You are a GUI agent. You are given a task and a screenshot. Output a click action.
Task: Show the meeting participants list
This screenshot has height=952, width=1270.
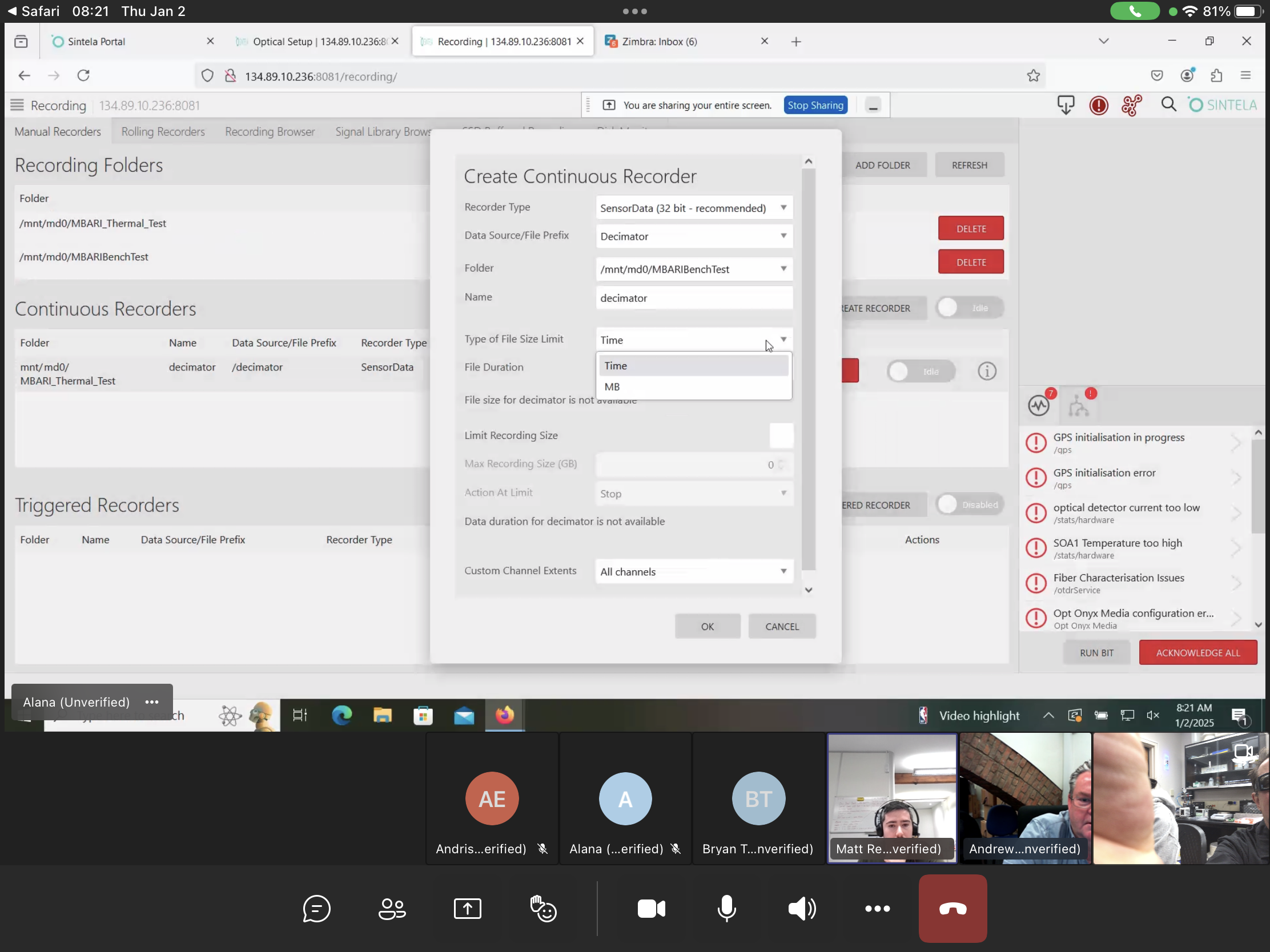click(392, 909)
